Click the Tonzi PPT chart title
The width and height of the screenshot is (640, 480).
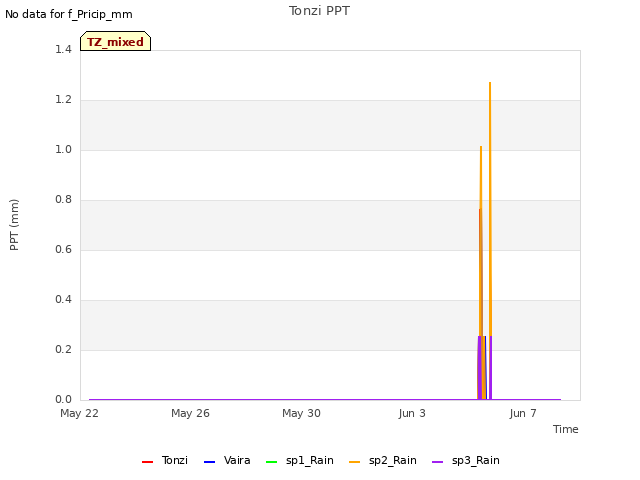[x=320, y=11]
